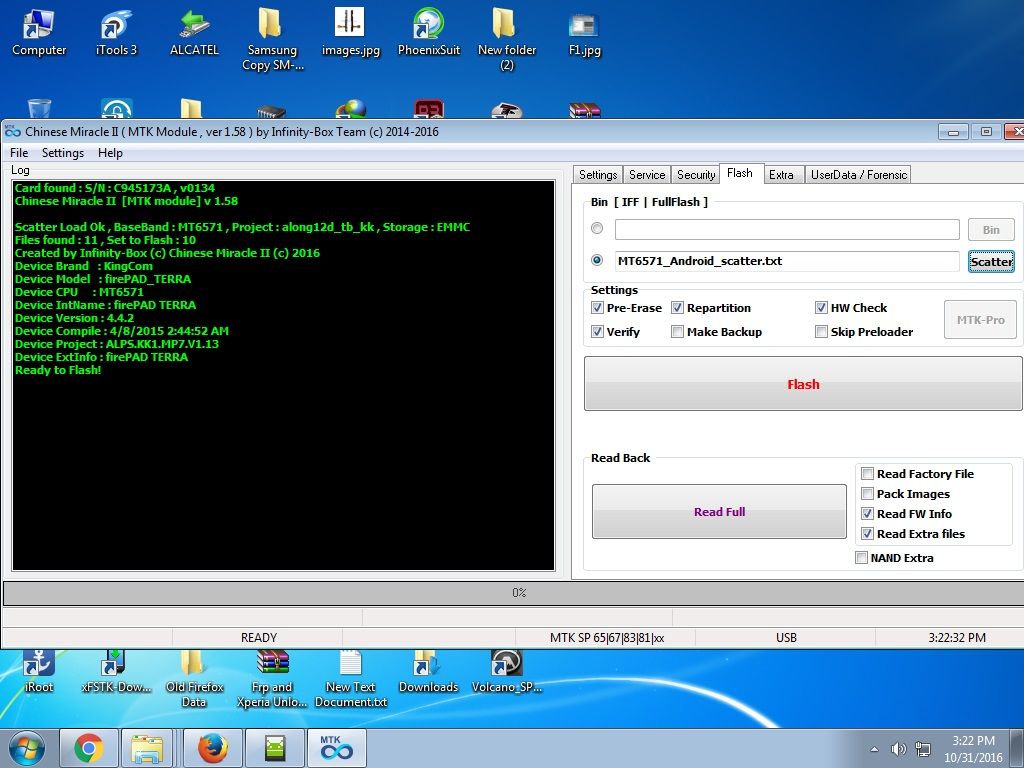The width and height of the screenshot is (1024, 768).
Task: Open the iTools 3 desktop shortcut
Action: coord(117,30)
